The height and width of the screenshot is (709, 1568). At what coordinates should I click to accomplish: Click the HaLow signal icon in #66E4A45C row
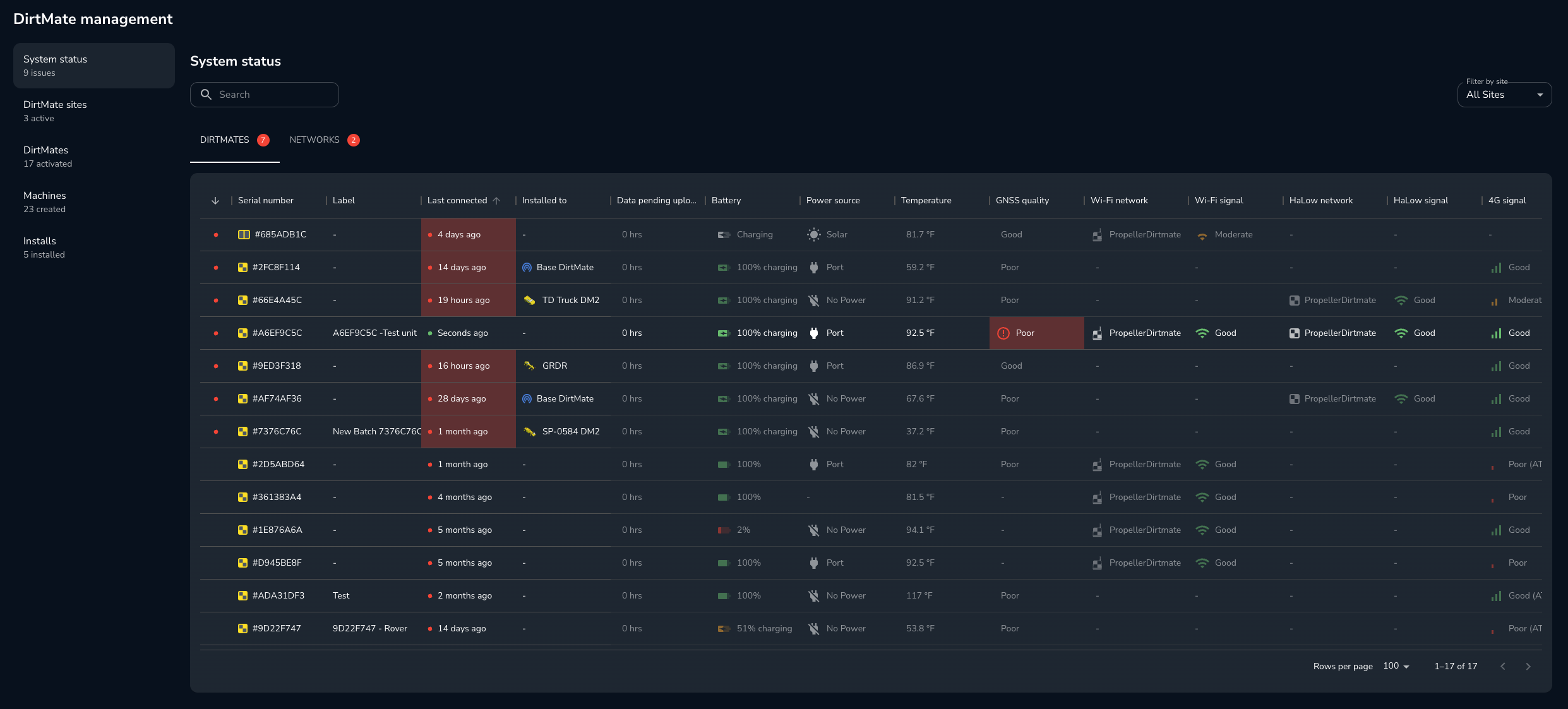pyautogui.click(x=1401, y=301)
